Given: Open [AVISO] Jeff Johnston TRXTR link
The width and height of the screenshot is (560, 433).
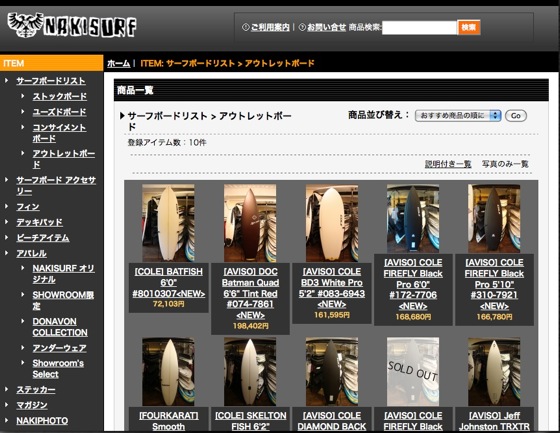Looking at the screenshot, I should (494, 421).
